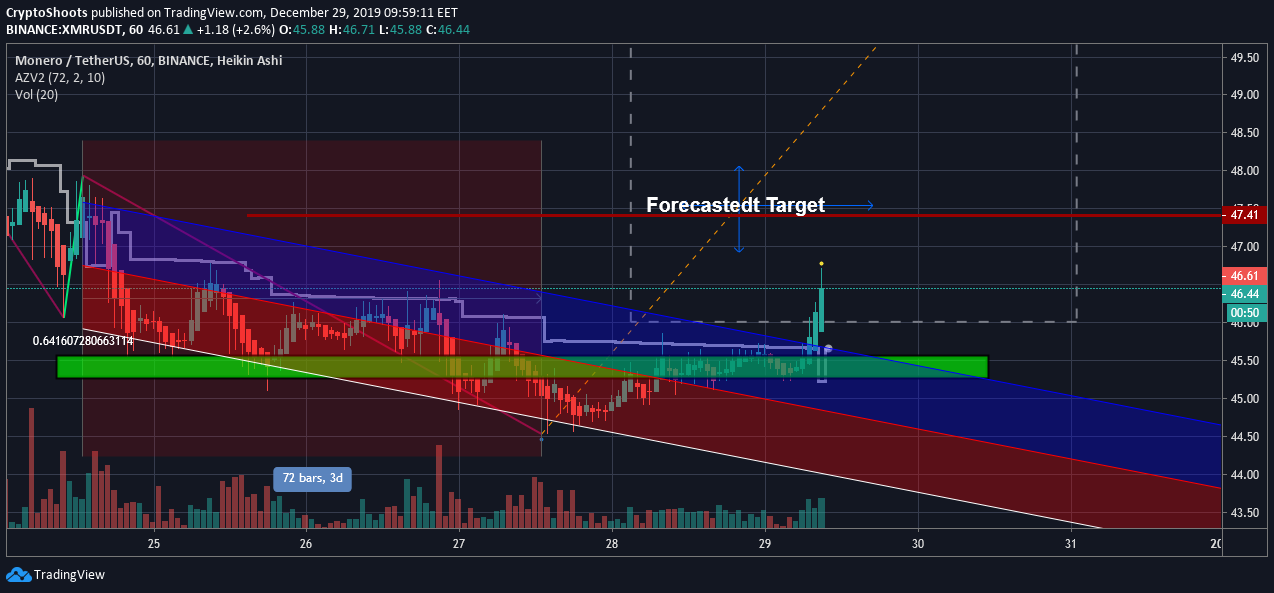Select the AZV2 (72, 2, 10) indicator label
This screenshot has height=593, width=1274.
[x=58, y=78]
